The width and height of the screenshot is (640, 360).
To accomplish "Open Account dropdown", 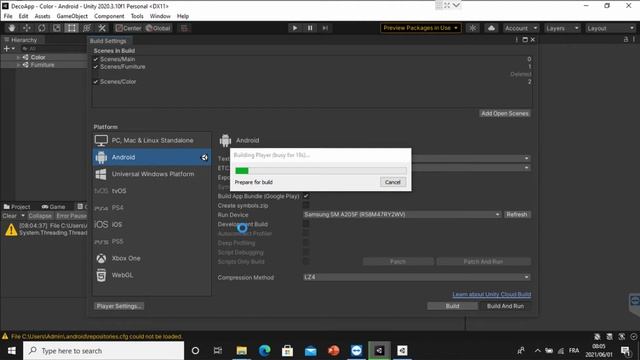I will 520,28.
